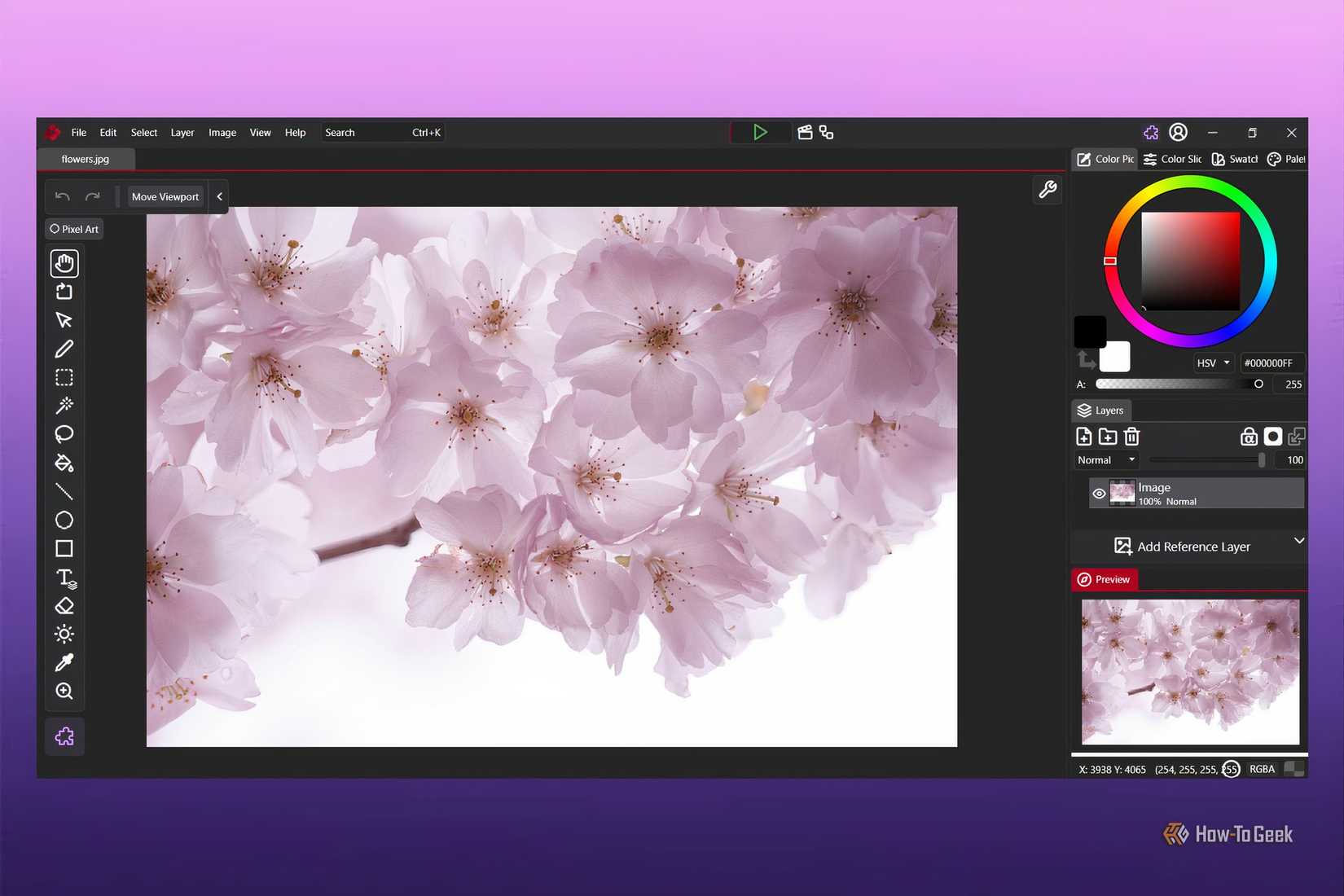
Task: Select the Eraser tool
Action: point(64,605)
